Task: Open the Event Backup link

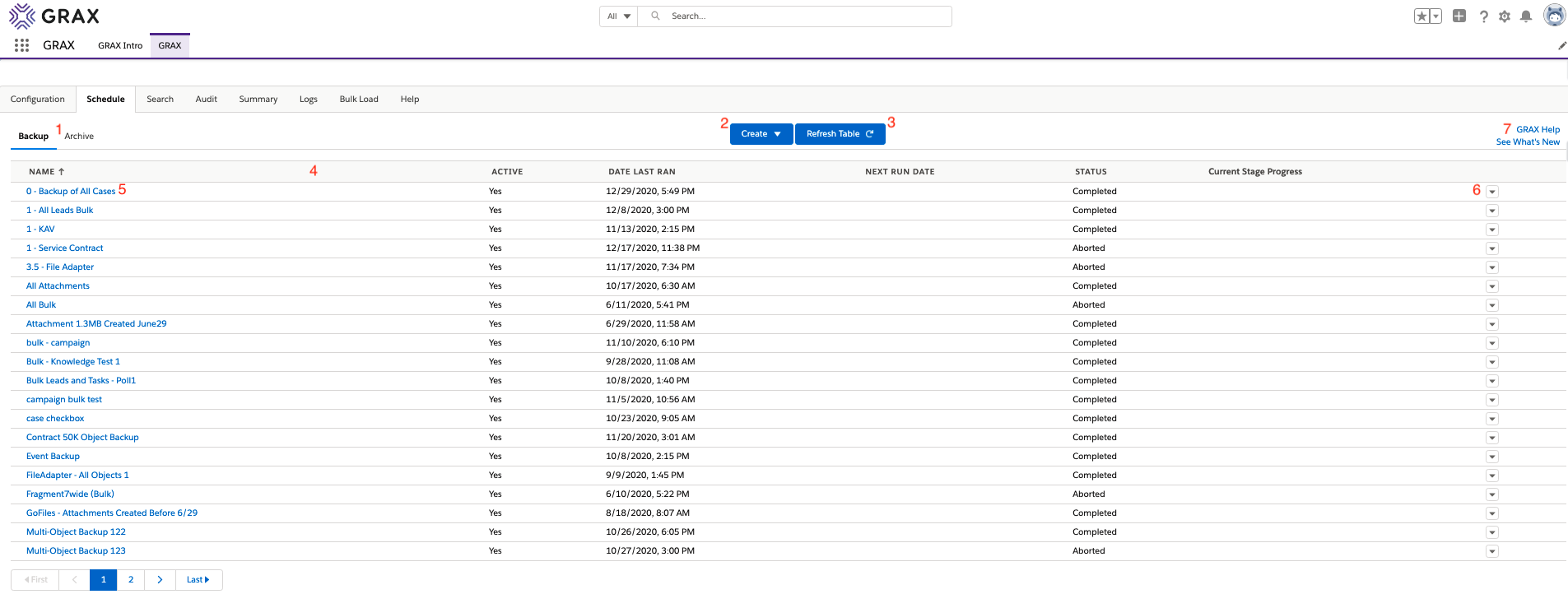Action: 53,457
